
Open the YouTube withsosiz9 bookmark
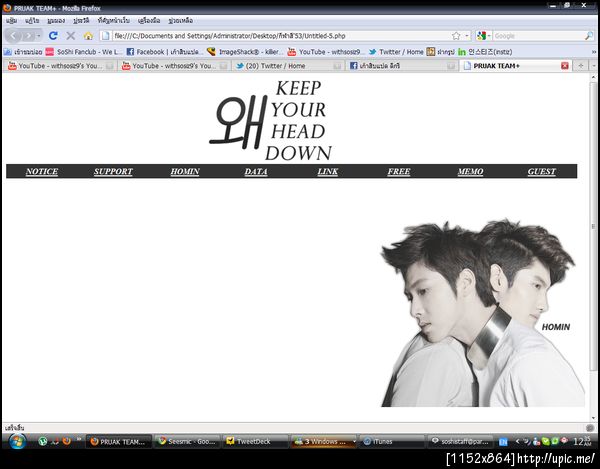[x=325, y=52]
